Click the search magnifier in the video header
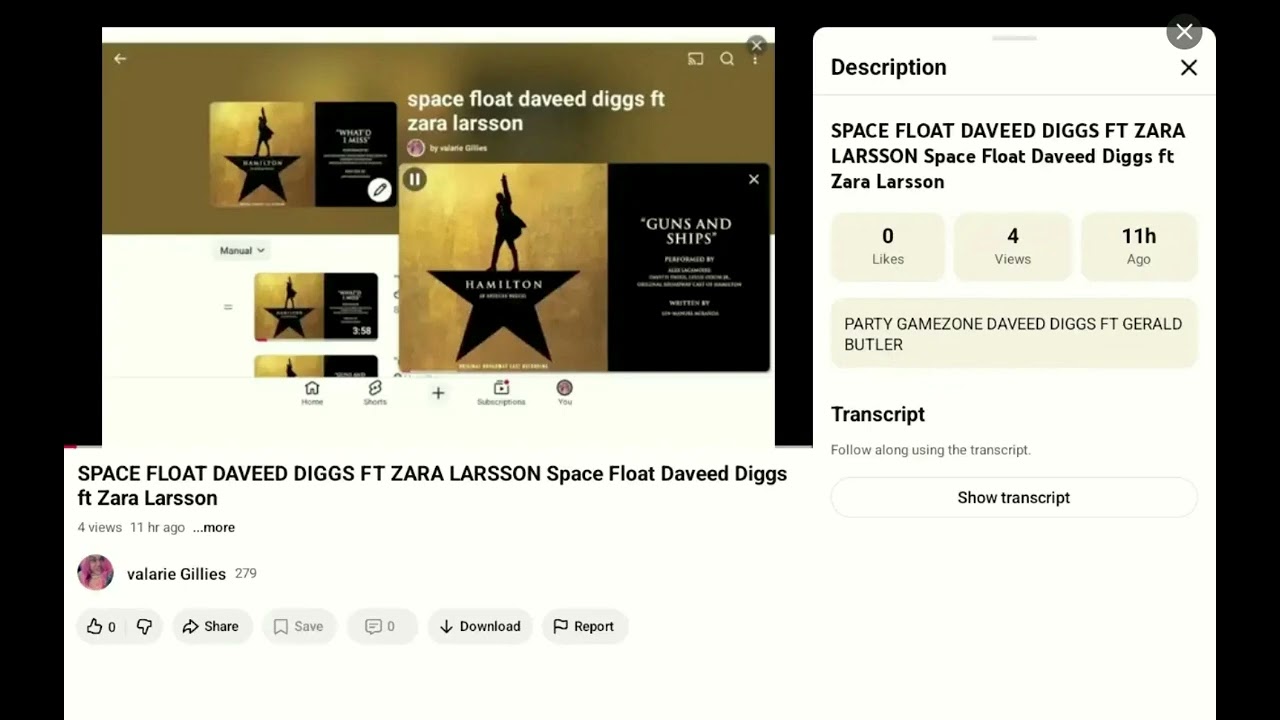 (727, 59)
